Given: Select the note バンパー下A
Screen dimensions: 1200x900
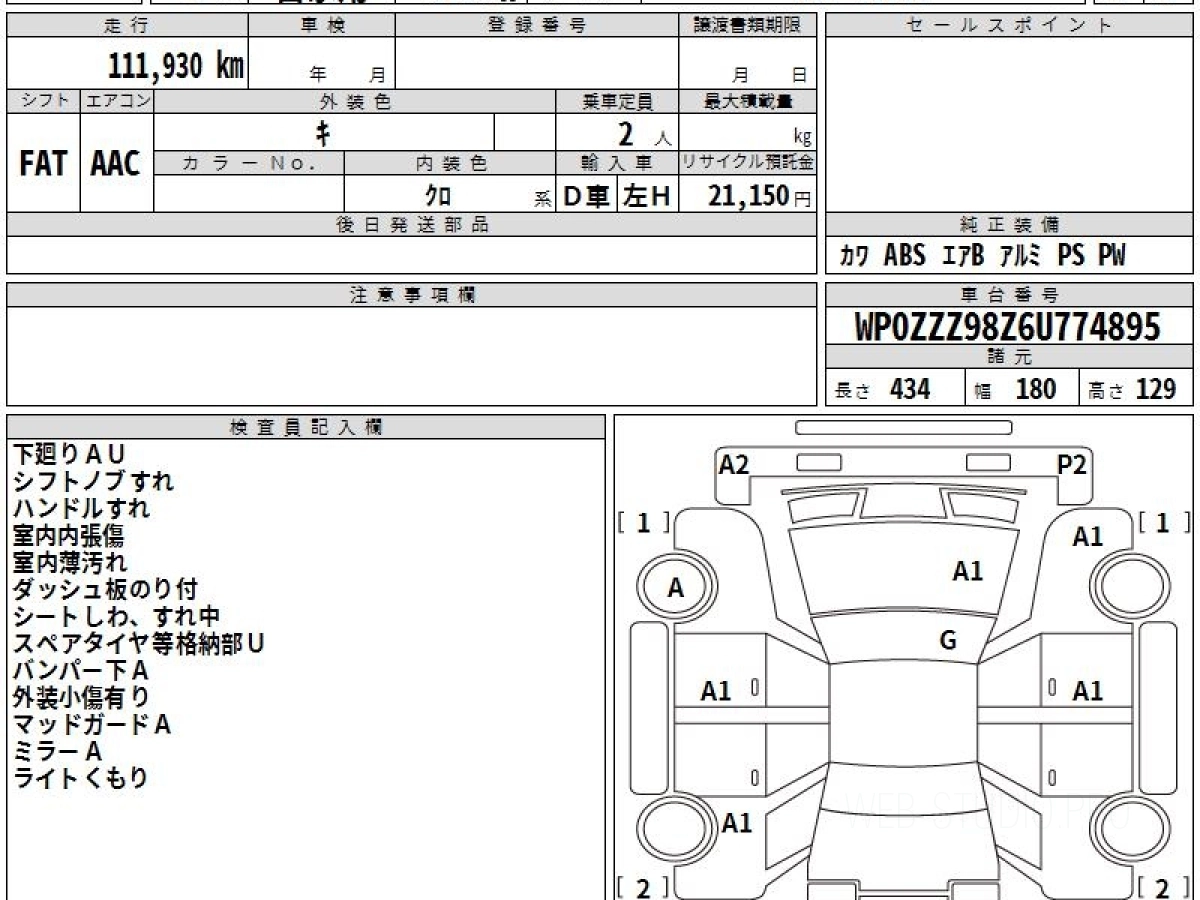Looking at the screenshot, I should pyautogui.click(x=81, y=670).
